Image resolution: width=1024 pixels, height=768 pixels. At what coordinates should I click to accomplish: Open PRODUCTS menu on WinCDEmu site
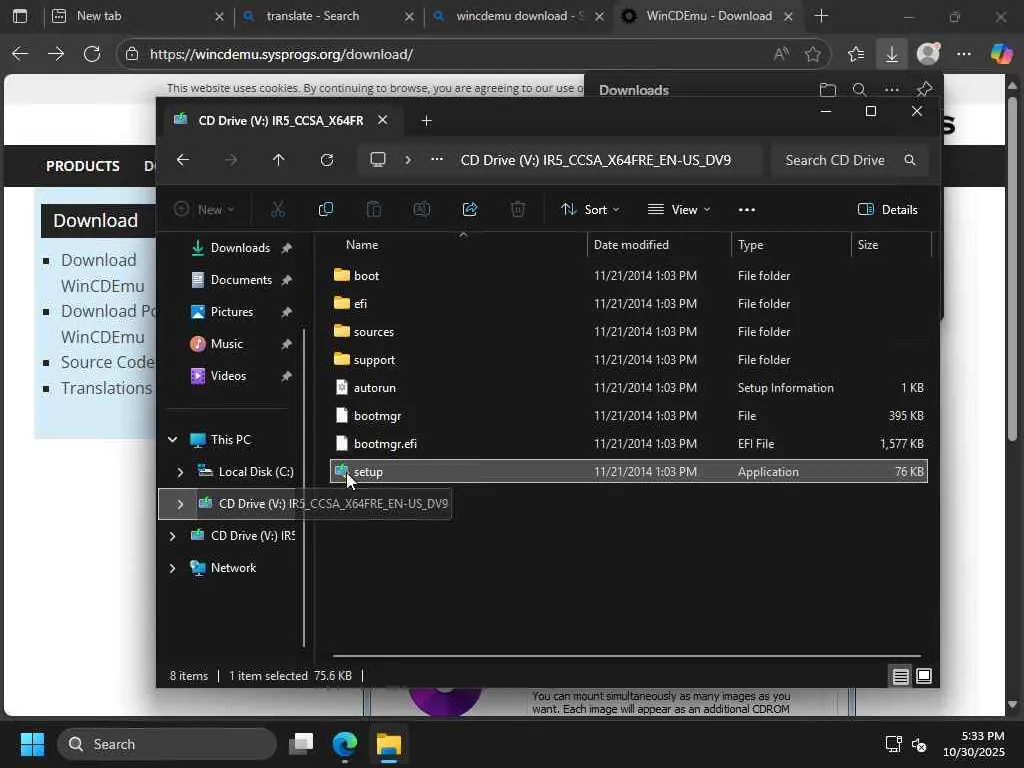83,166
